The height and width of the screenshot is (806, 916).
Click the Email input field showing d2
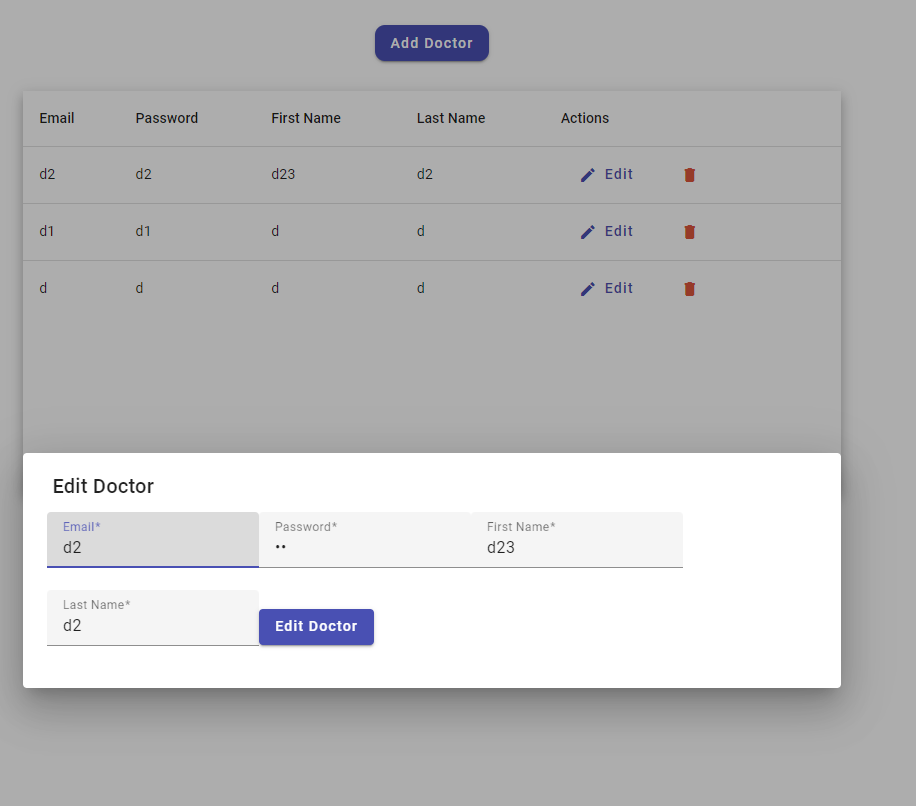(x=152, y=547)
